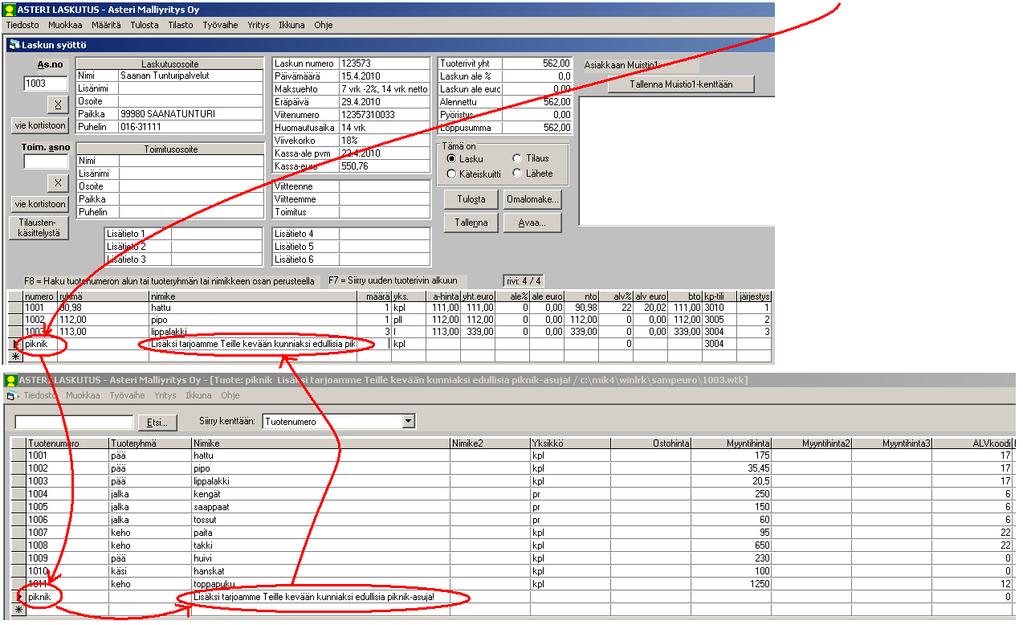Viewport: 1023px width, 625px height.
Task: Click the Tulosta button
Action: pos(471,199)
